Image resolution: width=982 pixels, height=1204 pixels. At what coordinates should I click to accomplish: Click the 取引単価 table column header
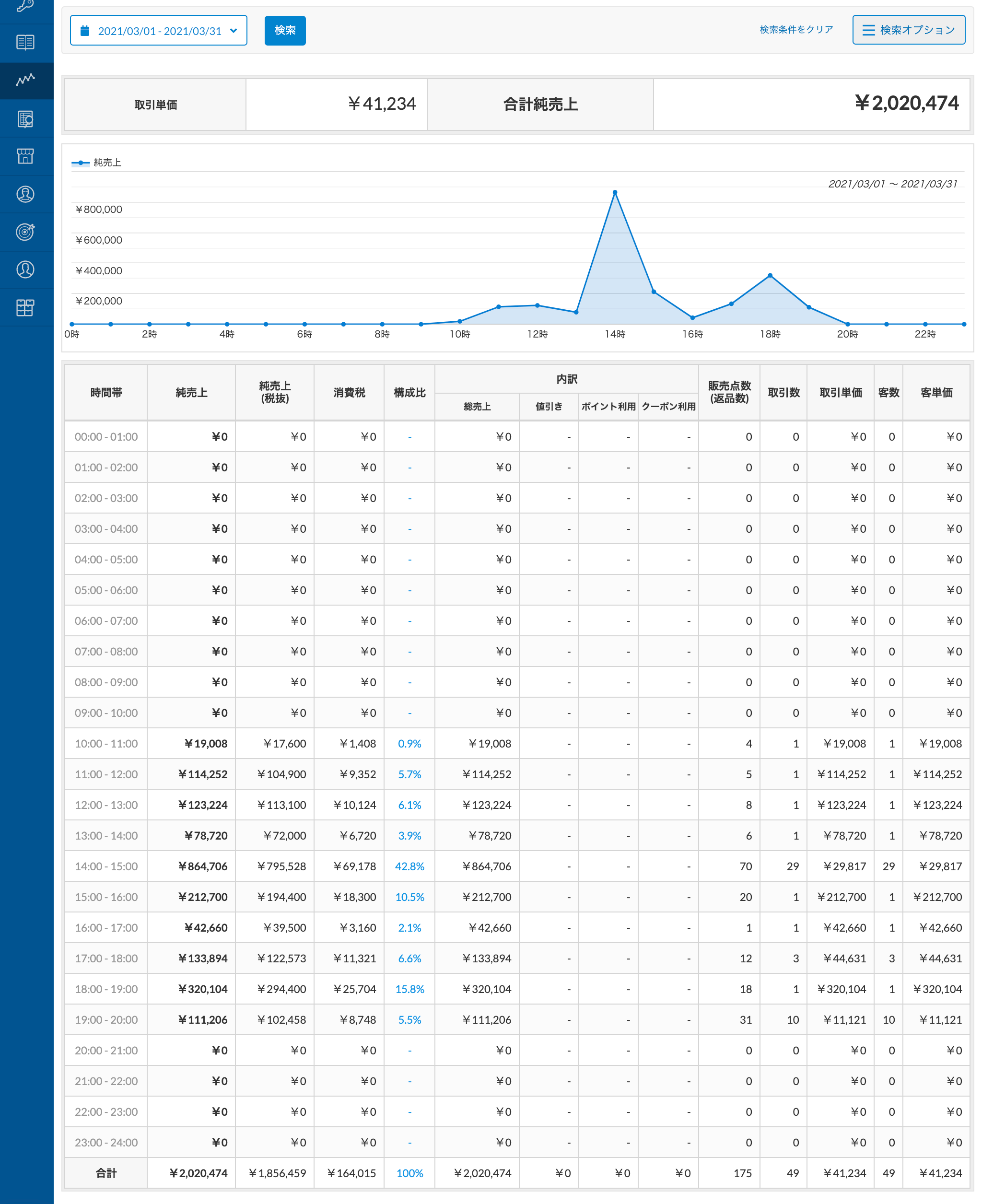point(841,393)
